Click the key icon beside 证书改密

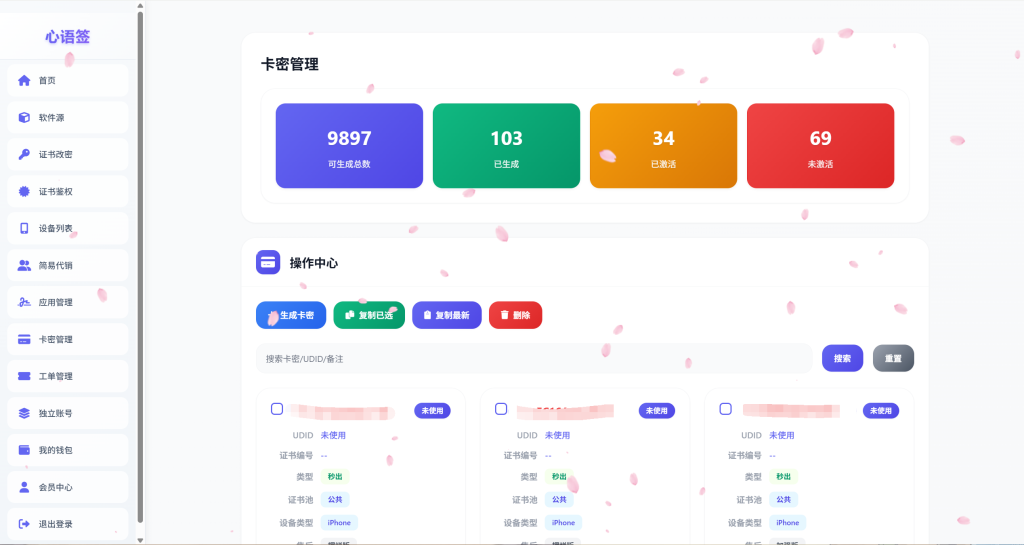24,154
